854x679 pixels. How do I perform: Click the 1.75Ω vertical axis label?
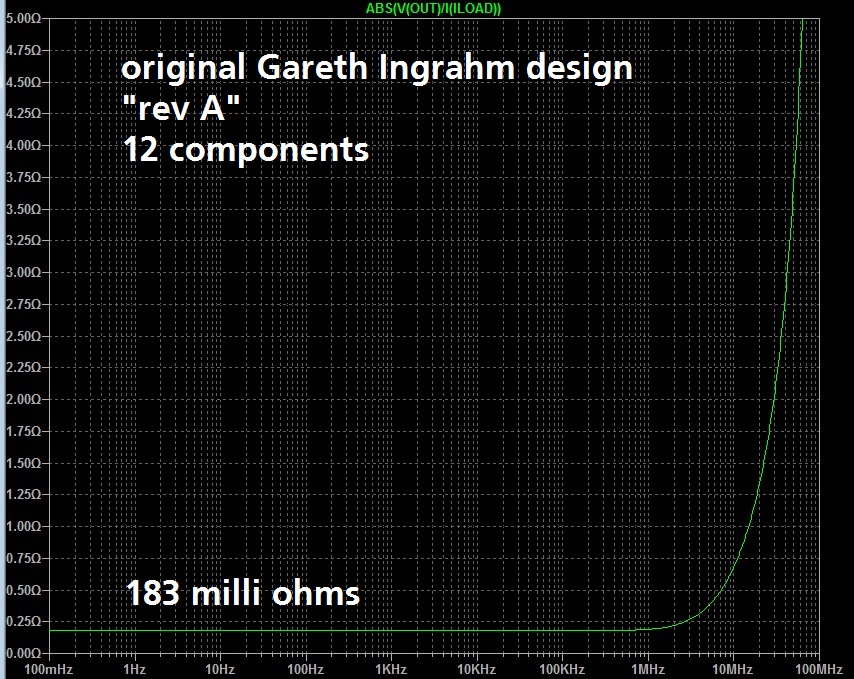[23, 431]
